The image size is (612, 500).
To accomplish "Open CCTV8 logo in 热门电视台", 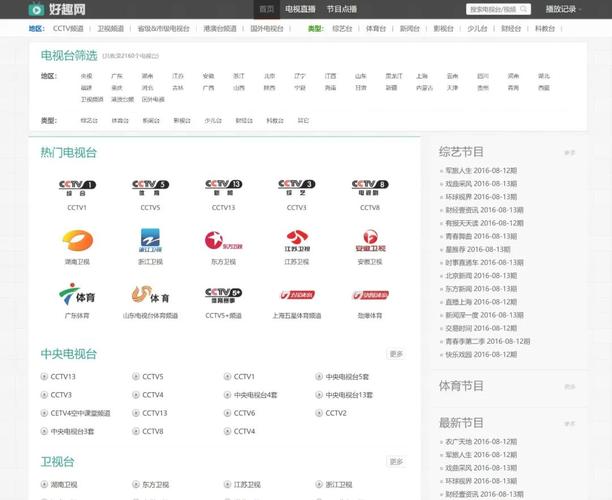I will [x=370, y=188].
